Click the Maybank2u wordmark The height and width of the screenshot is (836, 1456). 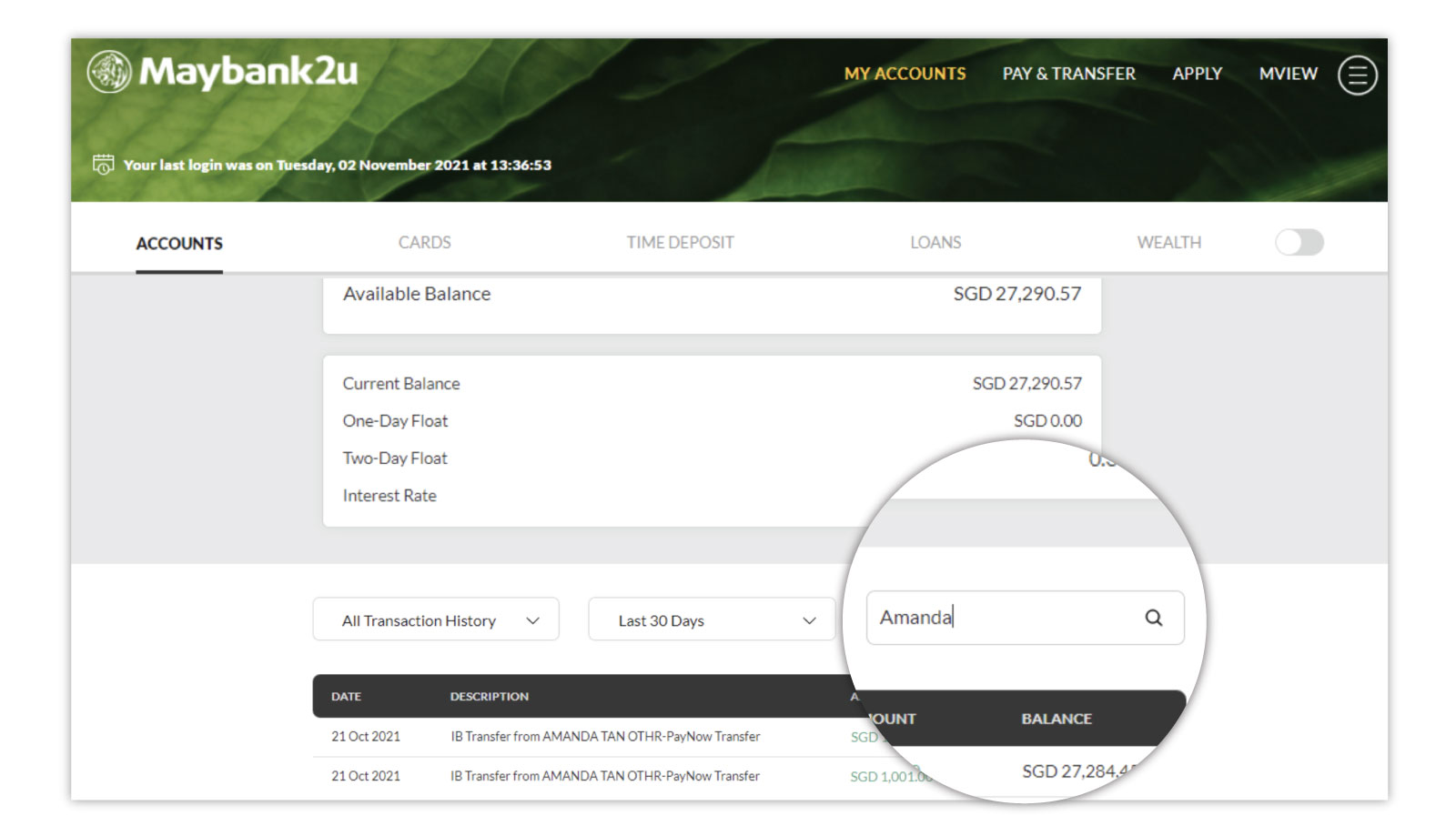click(x=248, y=71)
